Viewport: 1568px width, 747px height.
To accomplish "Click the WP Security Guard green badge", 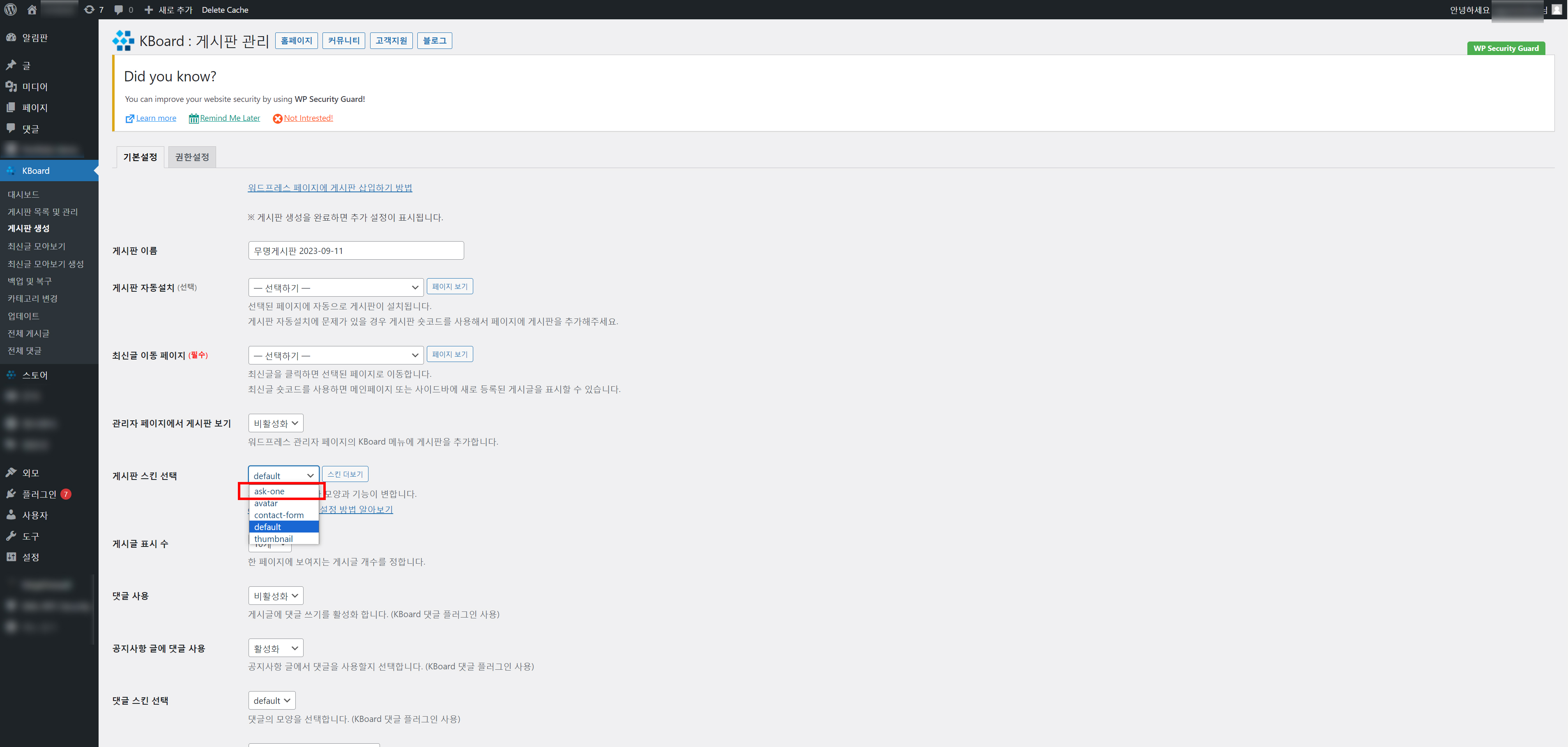I will [x=1506, y=49].
